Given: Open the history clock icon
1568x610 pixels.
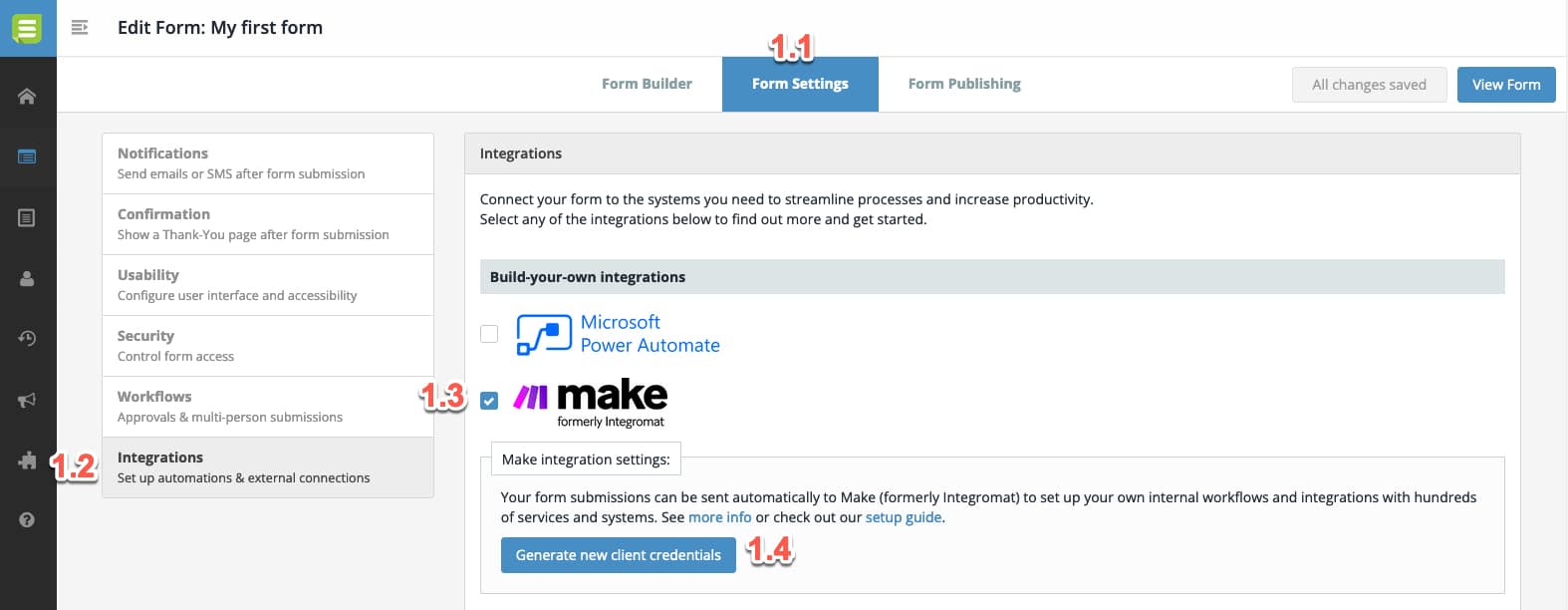Looking at the screenshot, I should (x=27, y=339).
